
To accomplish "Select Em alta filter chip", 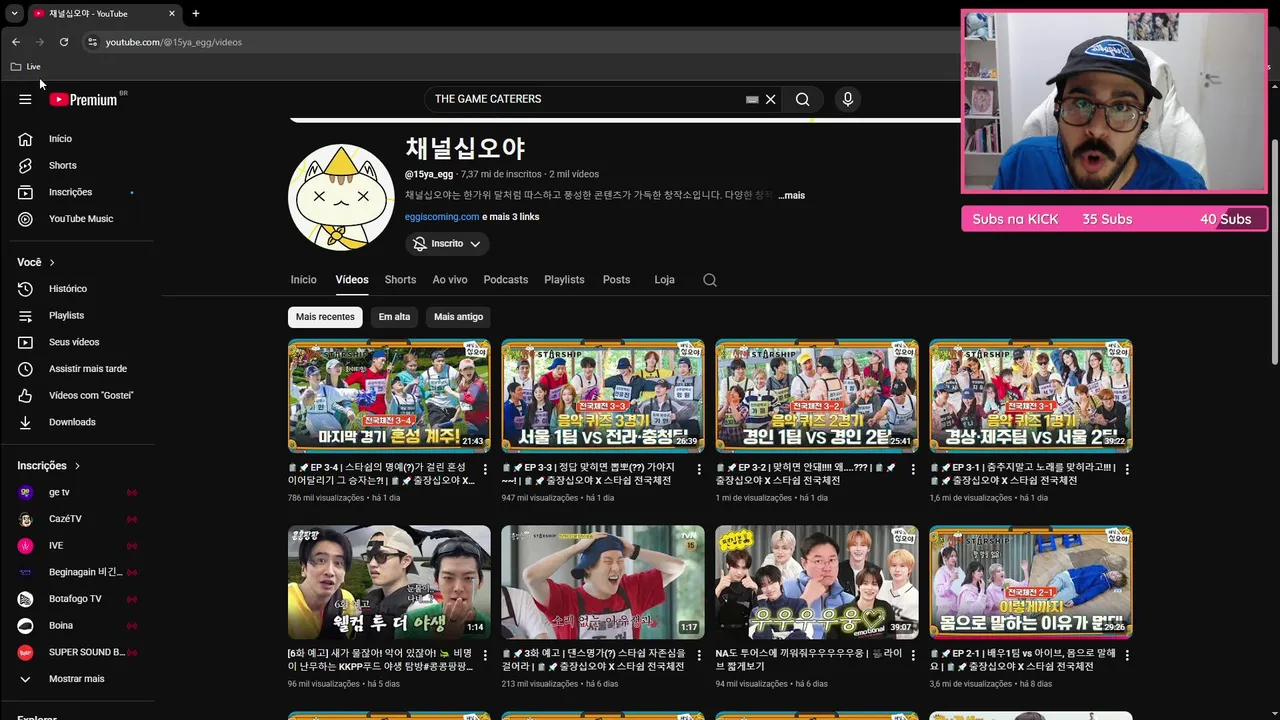I will coord(394,317).
